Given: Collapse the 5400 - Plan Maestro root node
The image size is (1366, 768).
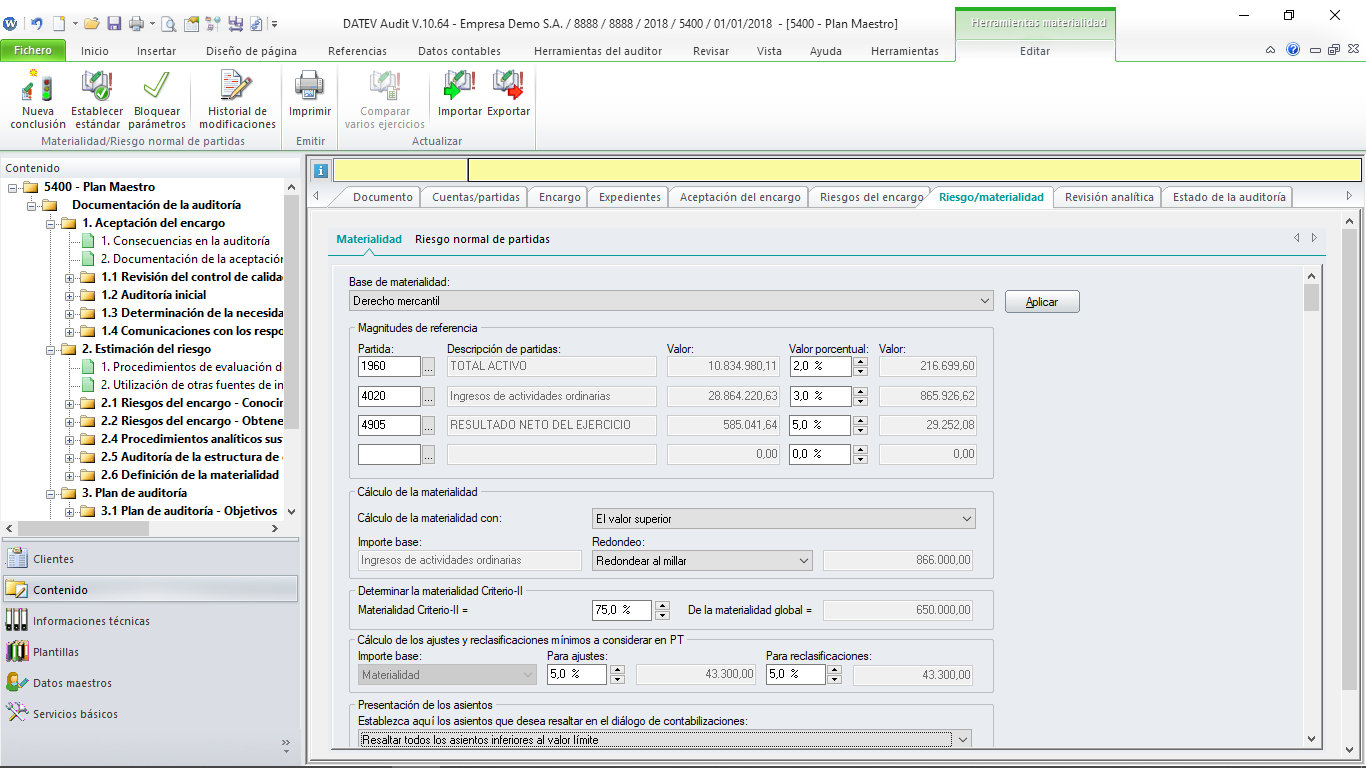Looking at the screenshot, I should (x=12, y=187).
